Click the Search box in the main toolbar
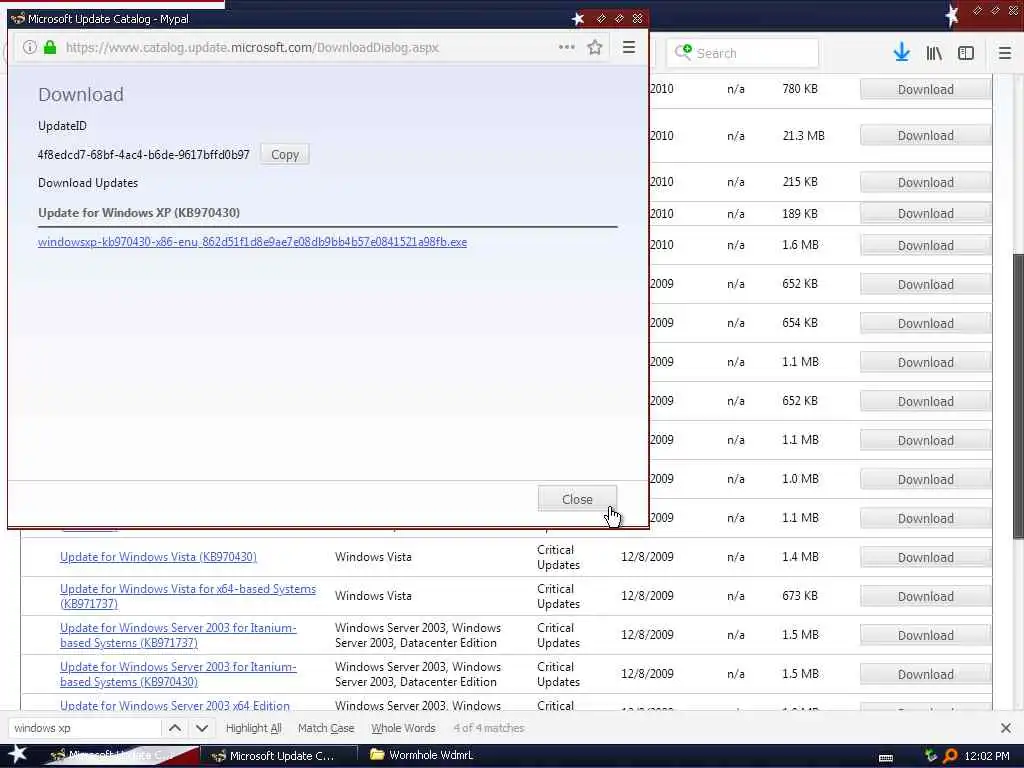 743,53
